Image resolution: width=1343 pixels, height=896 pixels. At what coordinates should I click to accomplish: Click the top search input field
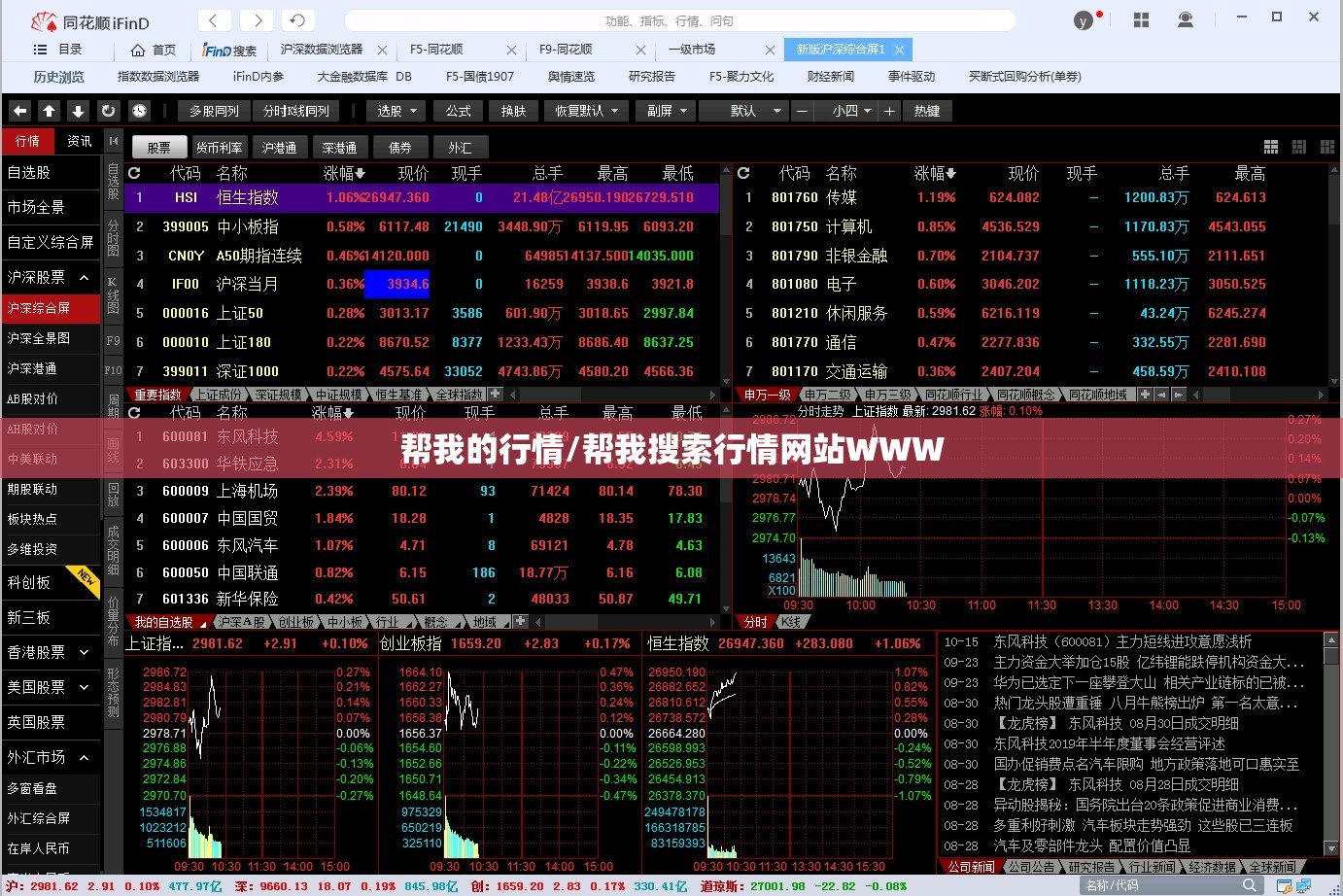pos(680,20)
